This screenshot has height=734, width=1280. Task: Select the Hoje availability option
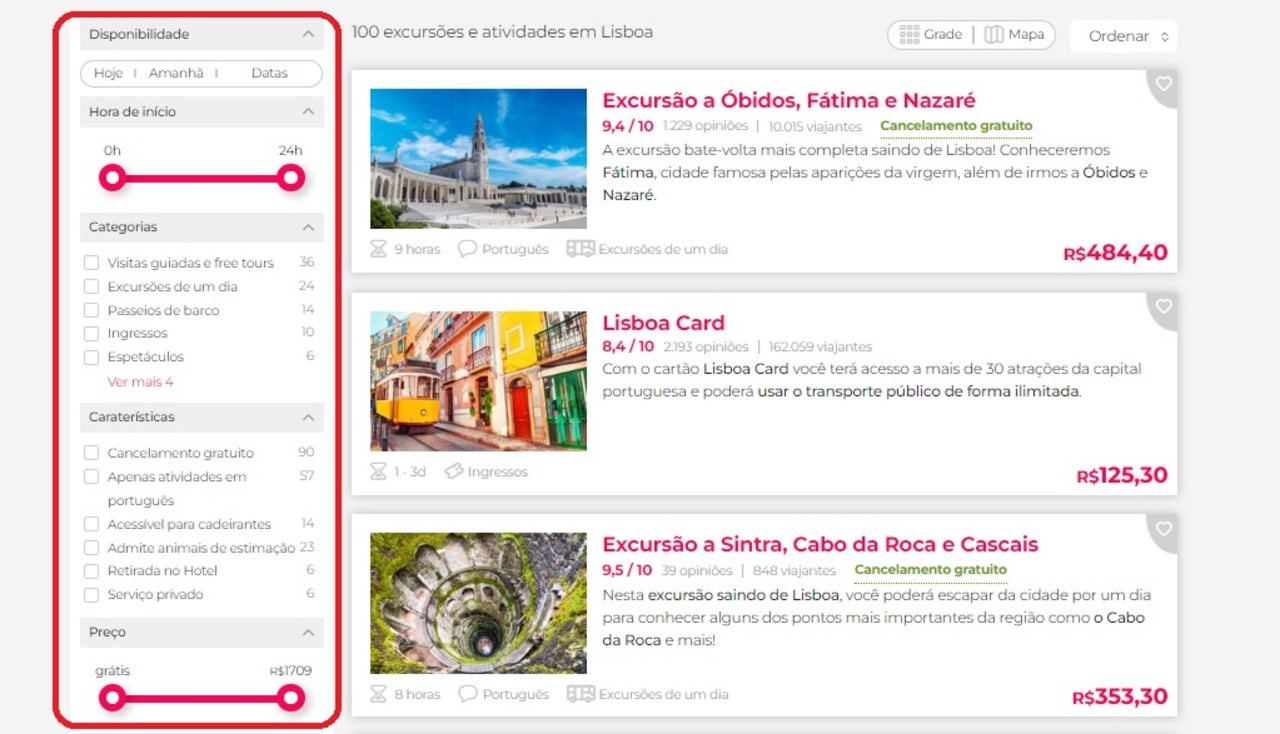coord(108,73)
